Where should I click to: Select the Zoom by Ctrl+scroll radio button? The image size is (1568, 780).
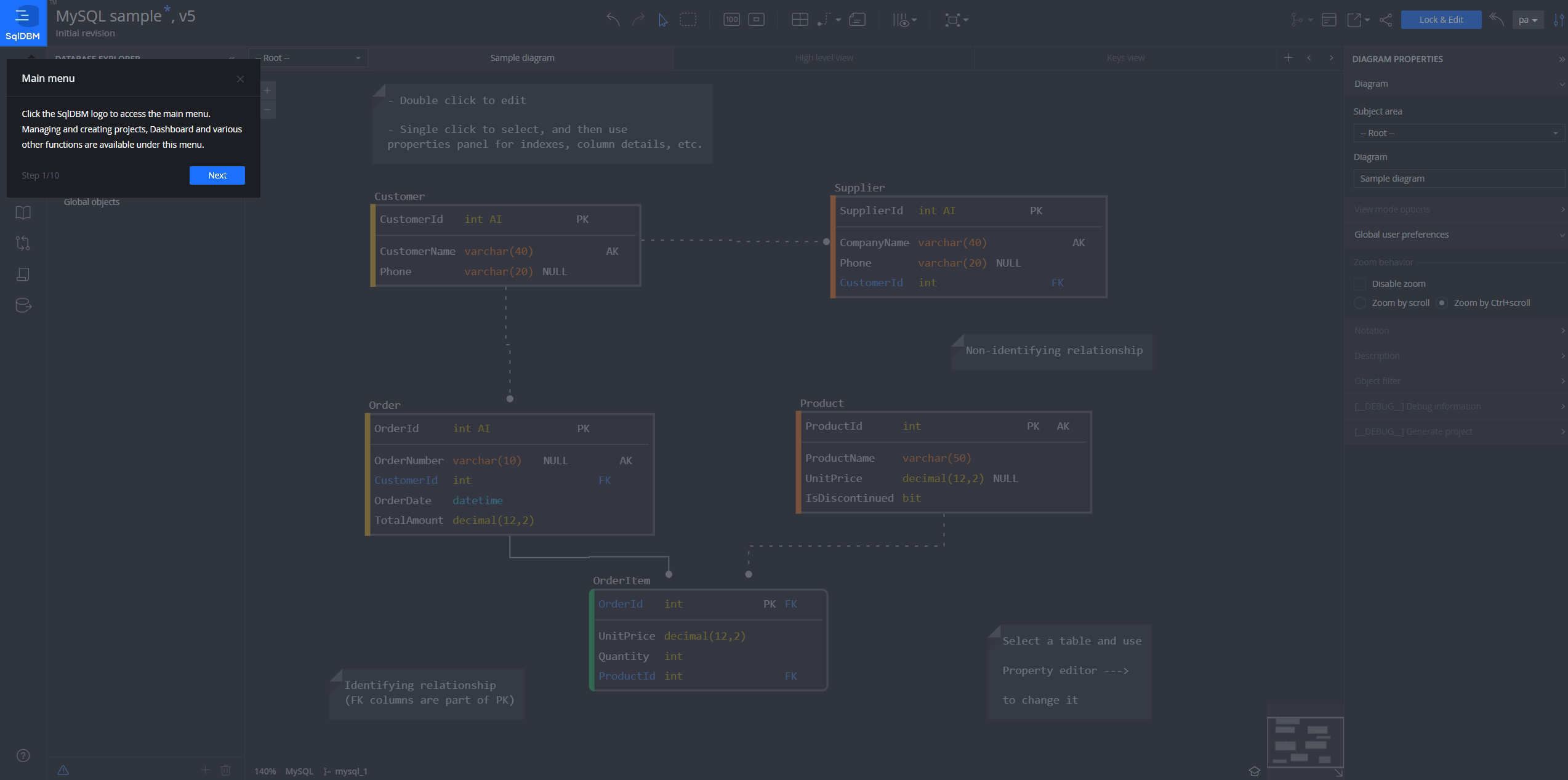coord(1442,303)
